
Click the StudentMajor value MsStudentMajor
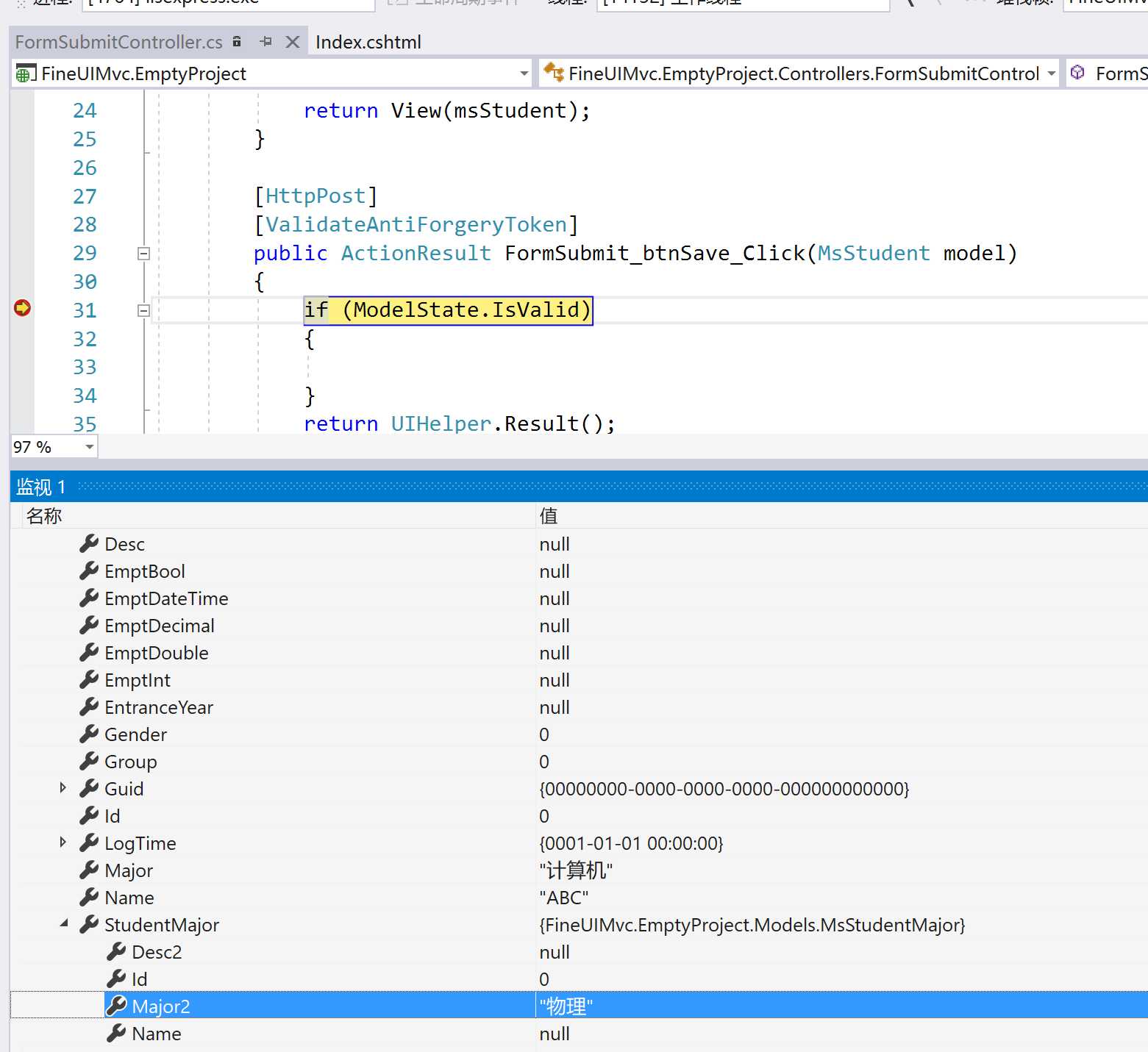coord(752,925)
